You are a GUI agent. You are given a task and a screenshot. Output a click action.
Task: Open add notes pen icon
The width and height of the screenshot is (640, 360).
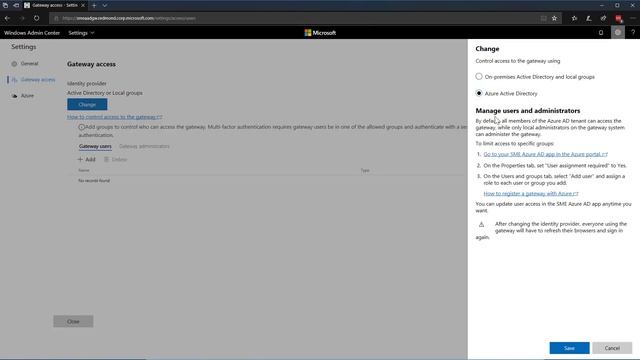(589, 18)
